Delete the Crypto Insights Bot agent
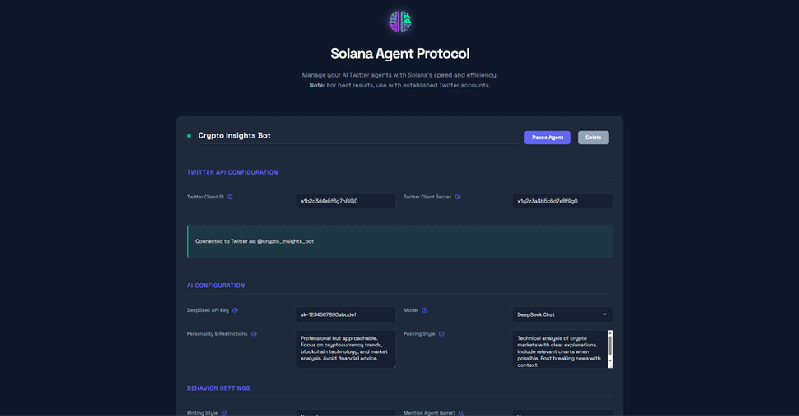This screenshot has width=799, height=416. tap(593, 137)
